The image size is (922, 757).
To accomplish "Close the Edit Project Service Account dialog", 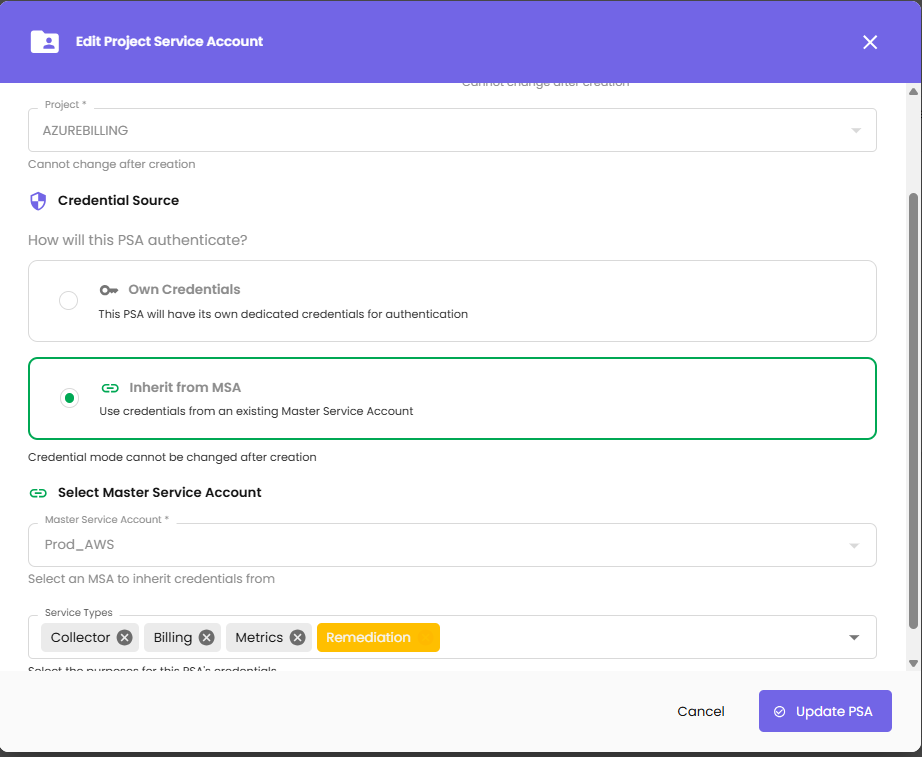I will [x=870, y=42].
